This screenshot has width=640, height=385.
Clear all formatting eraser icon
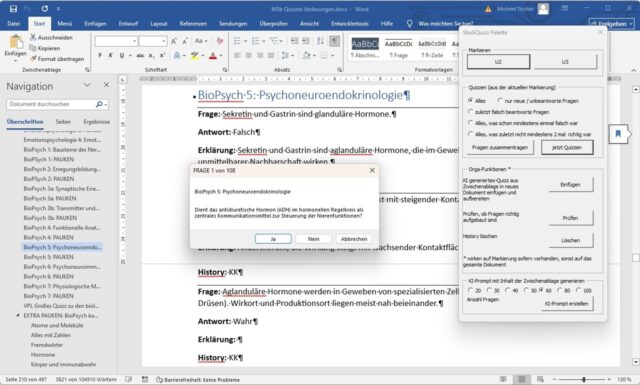tap(220, 41)
